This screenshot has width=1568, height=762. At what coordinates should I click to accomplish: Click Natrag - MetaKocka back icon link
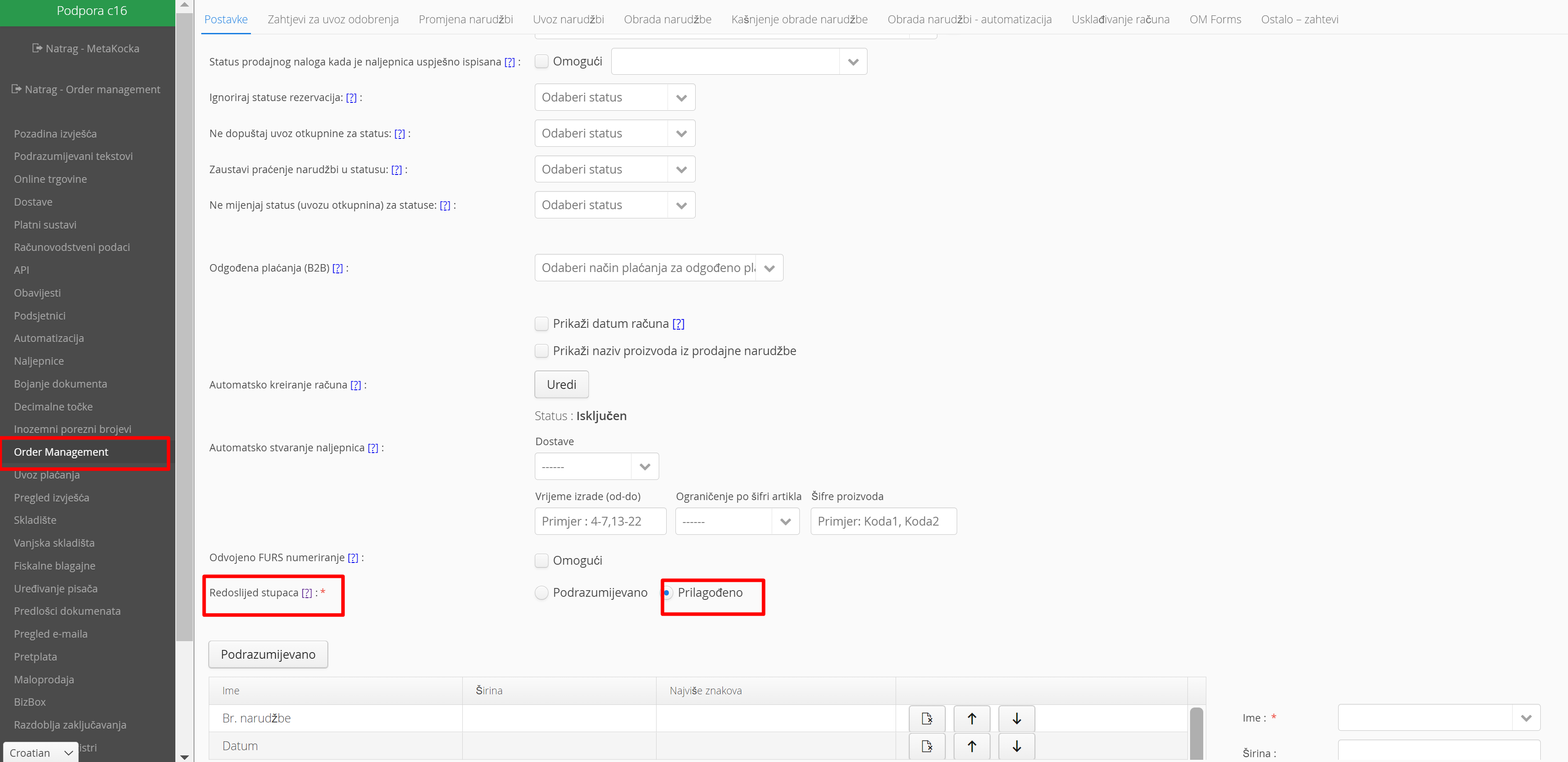(37, 48)
